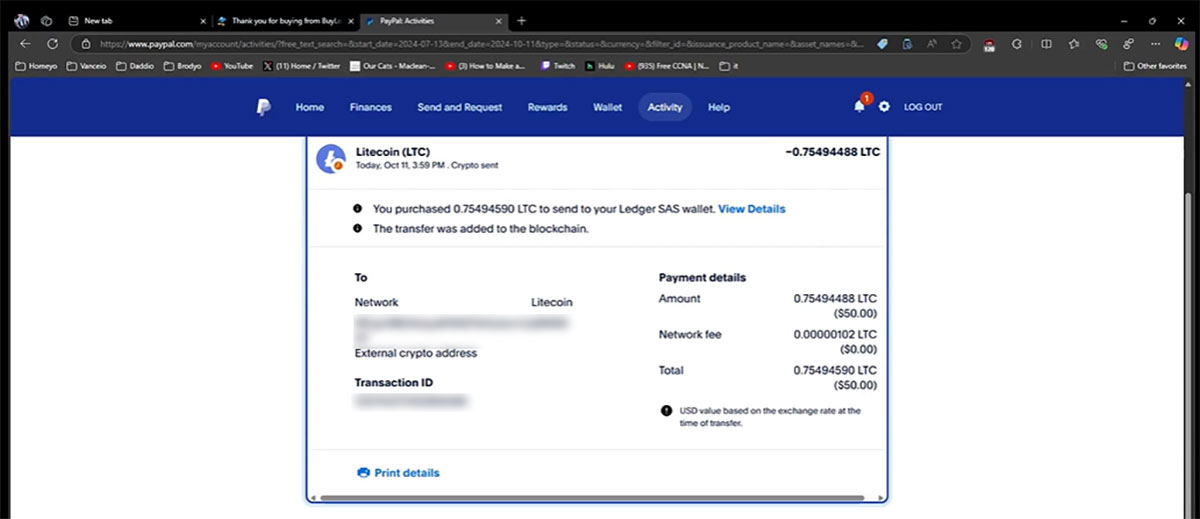Open the browser Settings and more menu
The image size is (1200, 519).
[1155, 44]
